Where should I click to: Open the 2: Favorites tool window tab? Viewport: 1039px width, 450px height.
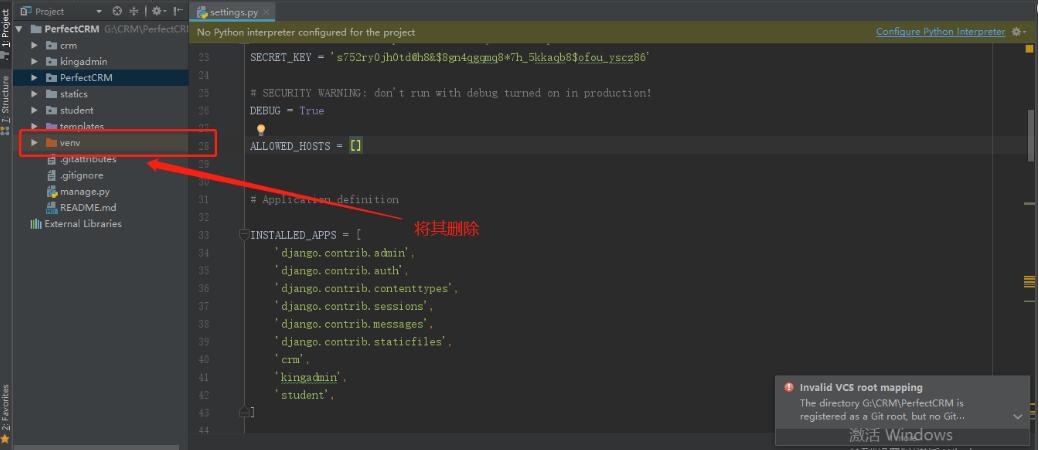coord(5,406)
